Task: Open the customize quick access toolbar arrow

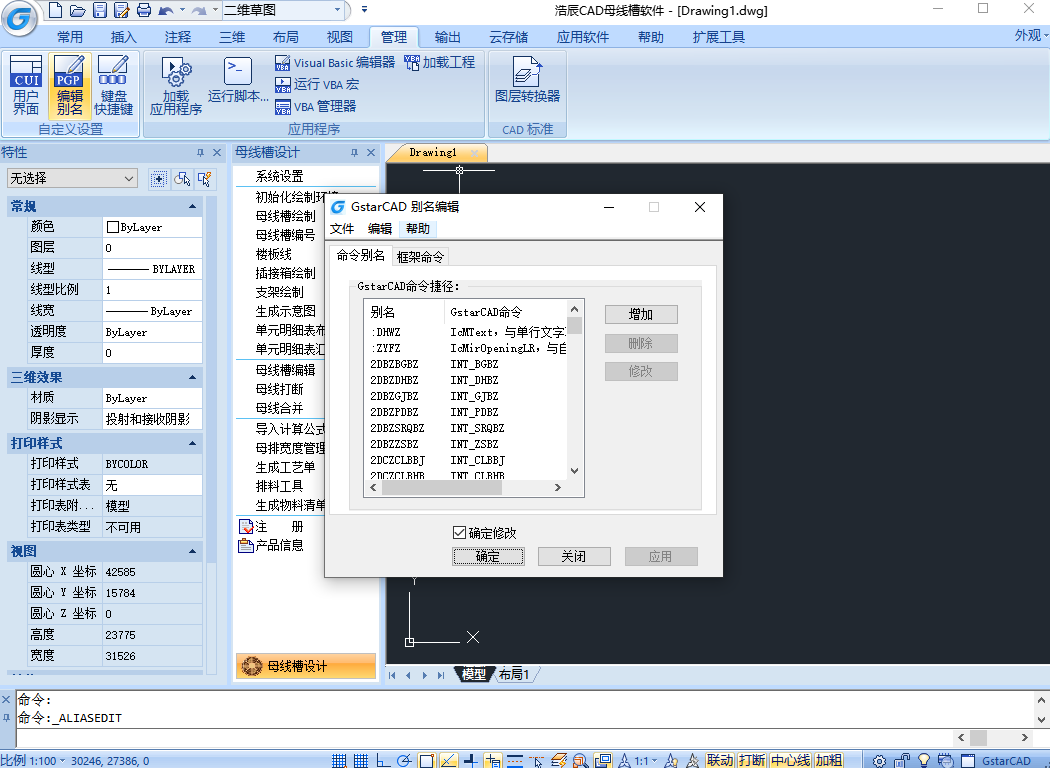Action: [364, 10]
